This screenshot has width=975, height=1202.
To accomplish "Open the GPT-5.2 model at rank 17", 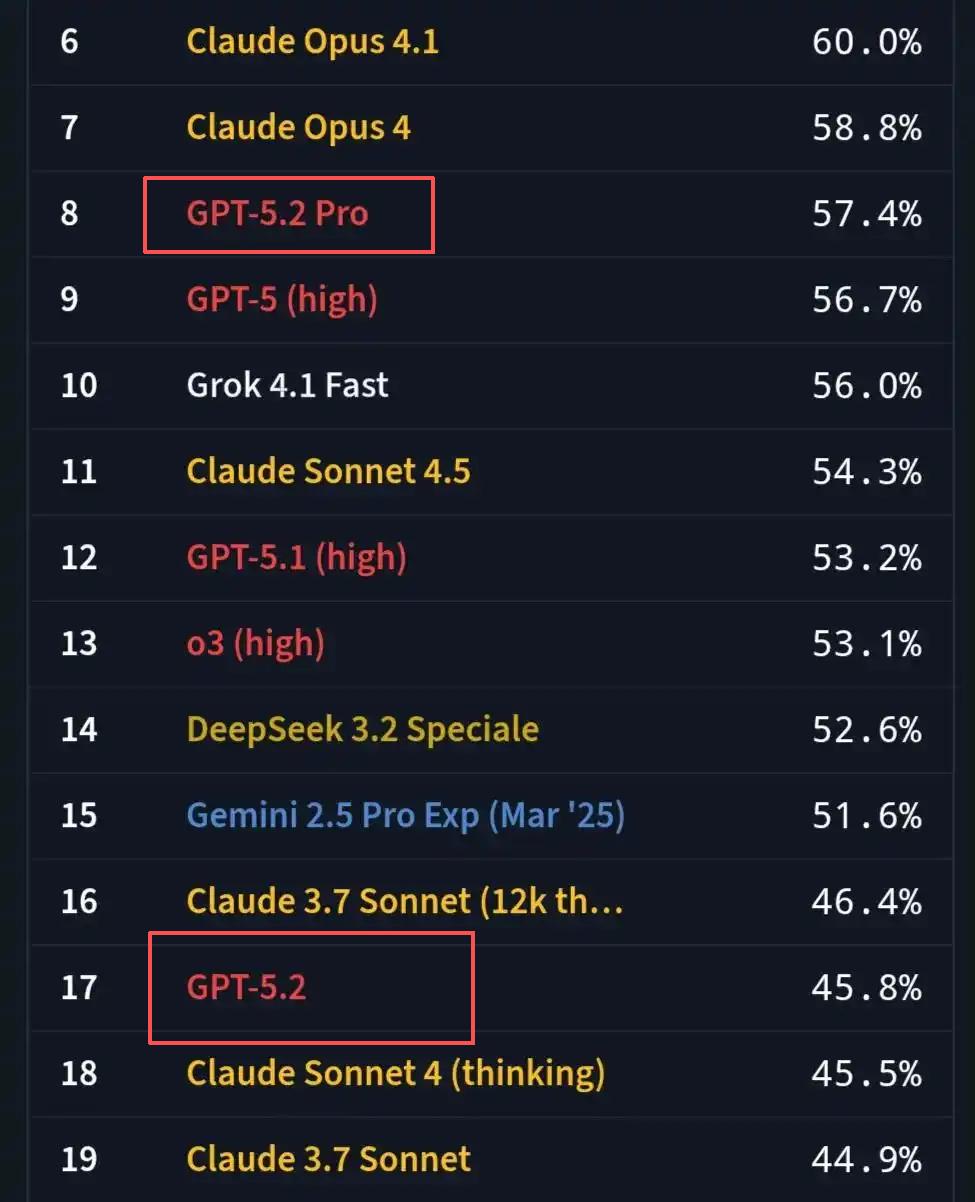I will [x=246, y=988].
